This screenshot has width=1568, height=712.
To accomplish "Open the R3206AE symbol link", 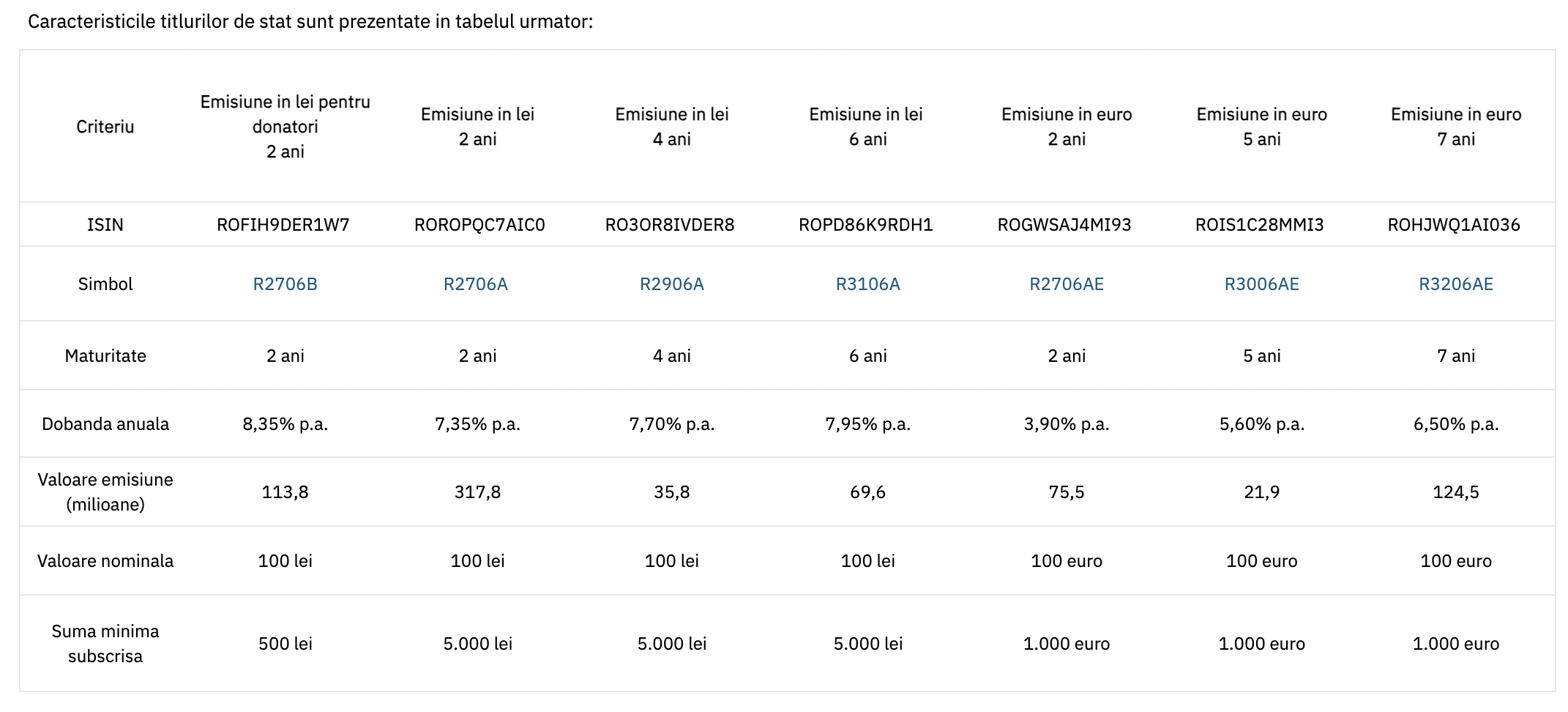I will [x=1455, y=284].
